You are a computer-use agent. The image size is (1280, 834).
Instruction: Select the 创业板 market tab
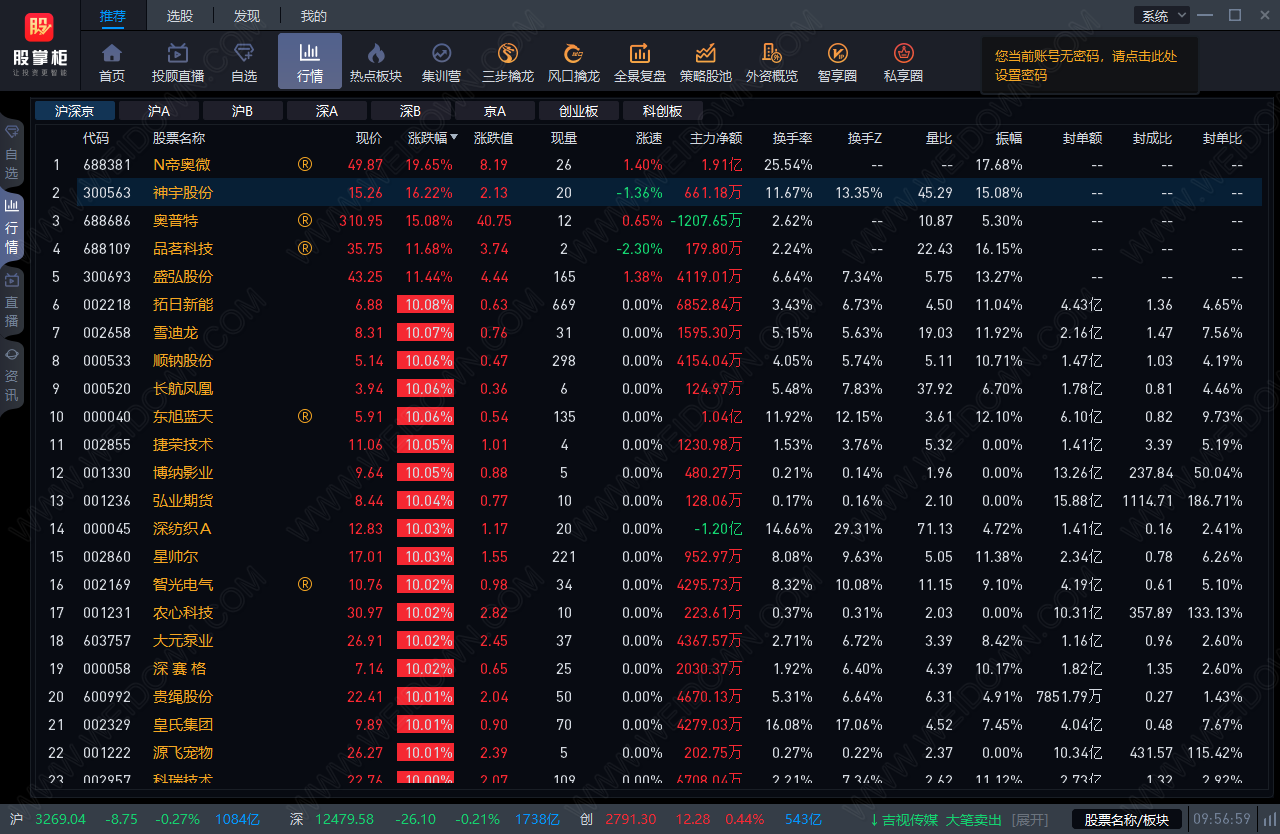[579, 111]
